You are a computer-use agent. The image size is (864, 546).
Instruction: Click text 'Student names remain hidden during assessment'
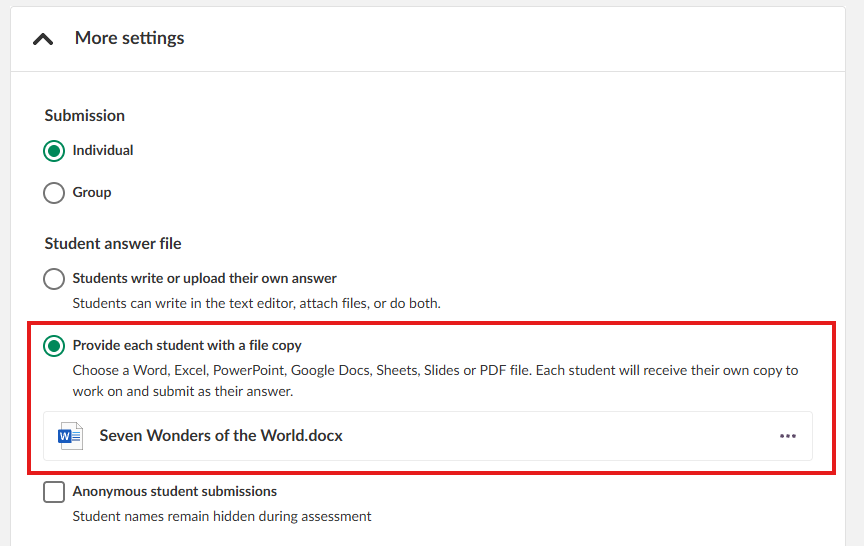(222, 516)
